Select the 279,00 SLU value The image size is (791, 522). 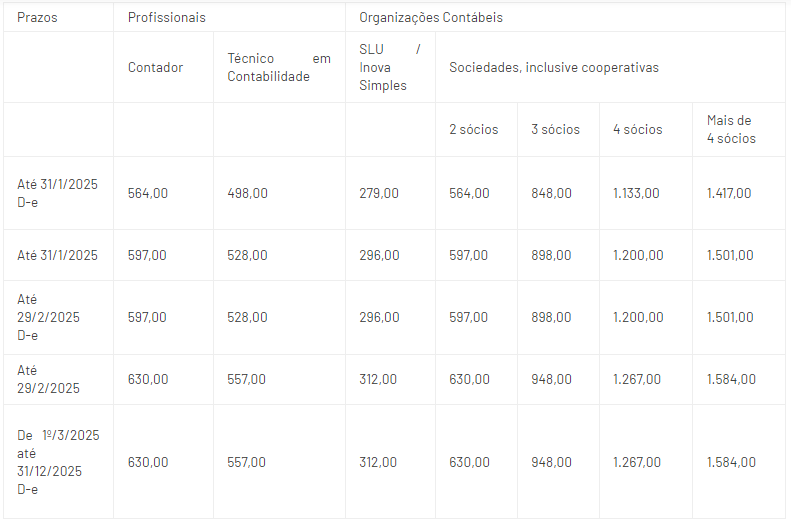379,193
